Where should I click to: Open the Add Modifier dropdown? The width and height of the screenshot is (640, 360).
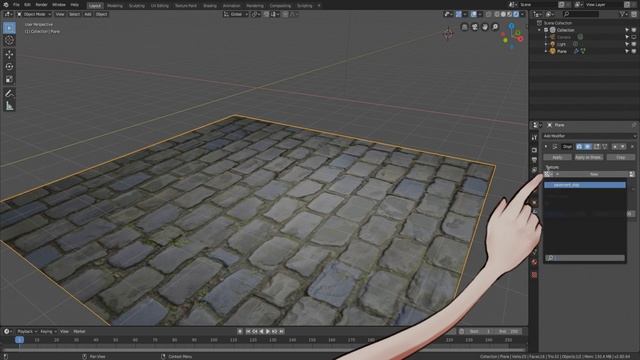[x=589, y=136]
